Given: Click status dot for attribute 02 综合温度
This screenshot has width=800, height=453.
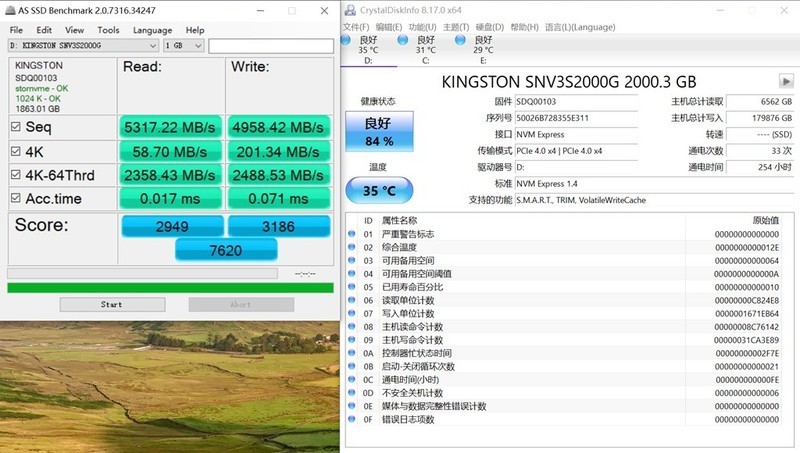Looking at the screenshot, I should pos(352,247).
